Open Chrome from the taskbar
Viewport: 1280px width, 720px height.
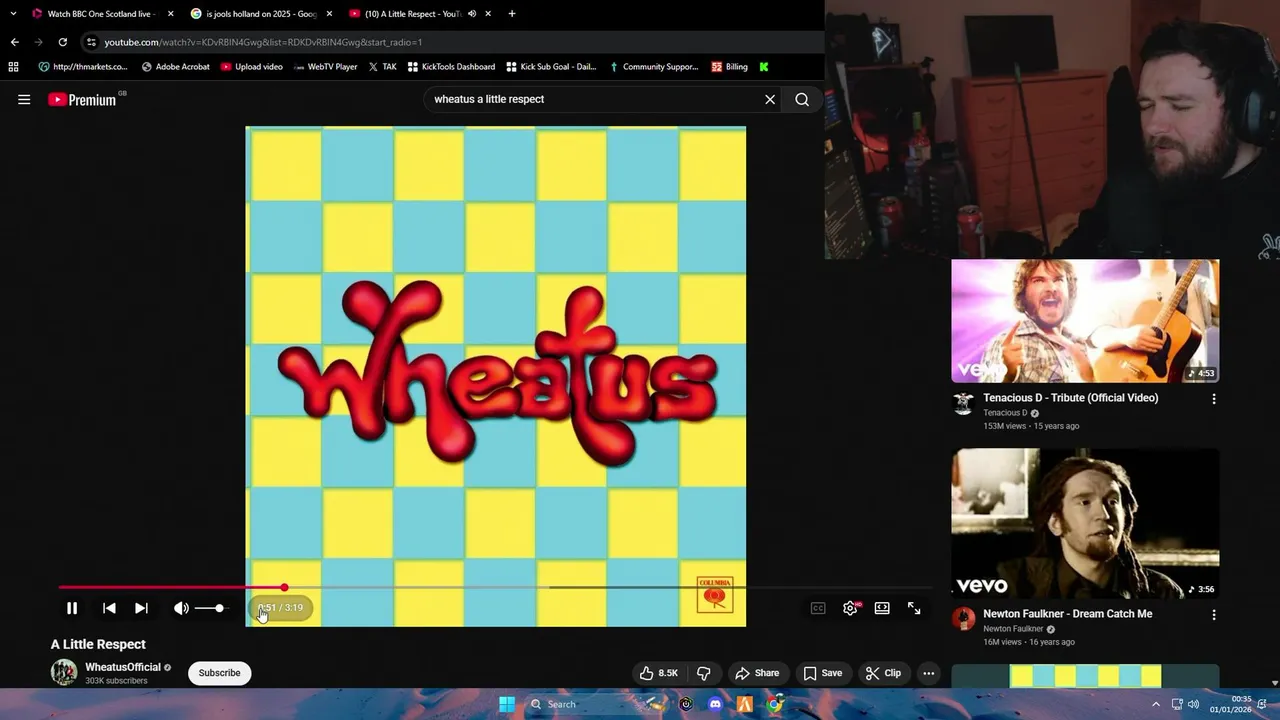tap(775, 704)
